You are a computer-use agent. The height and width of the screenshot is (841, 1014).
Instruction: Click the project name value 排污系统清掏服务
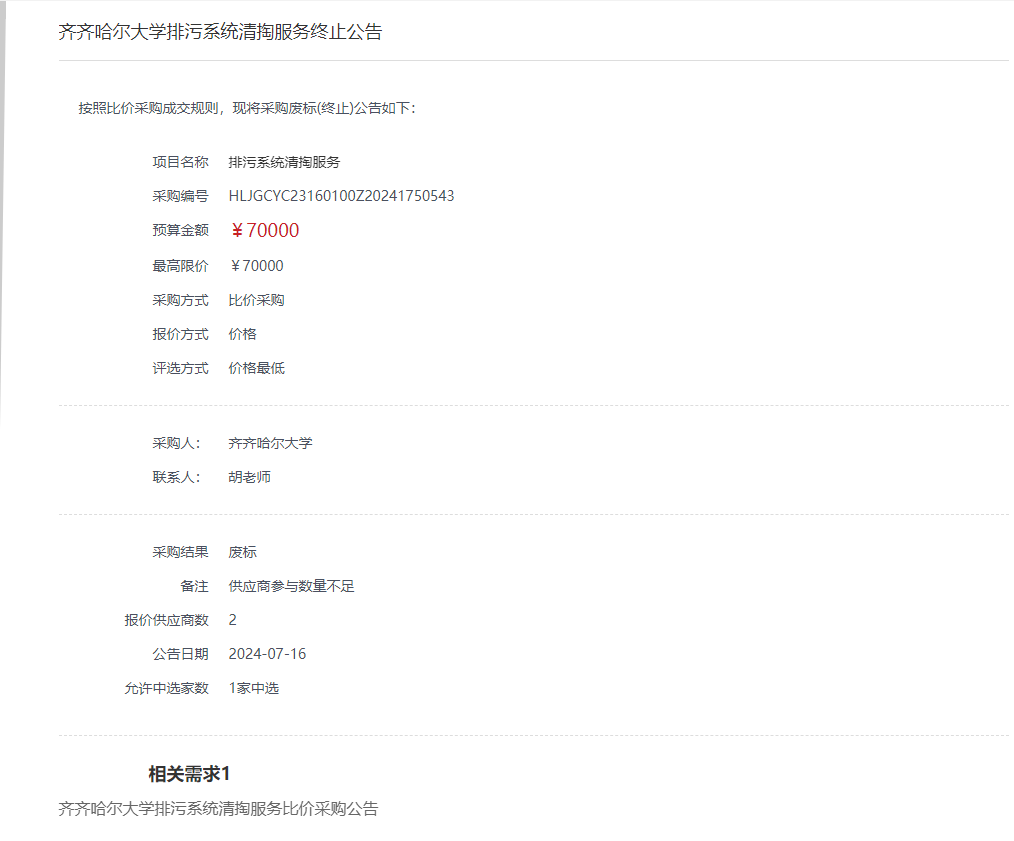point(284,162)
